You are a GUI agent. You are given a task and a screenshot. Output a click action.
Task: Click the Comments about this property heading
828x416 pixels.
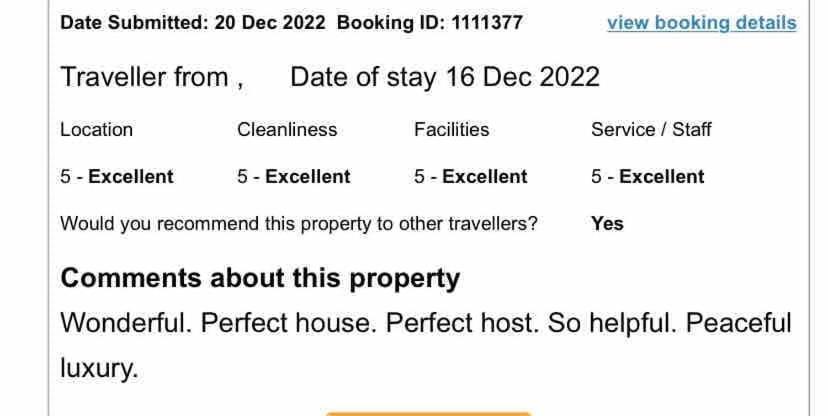coord(260,279)
